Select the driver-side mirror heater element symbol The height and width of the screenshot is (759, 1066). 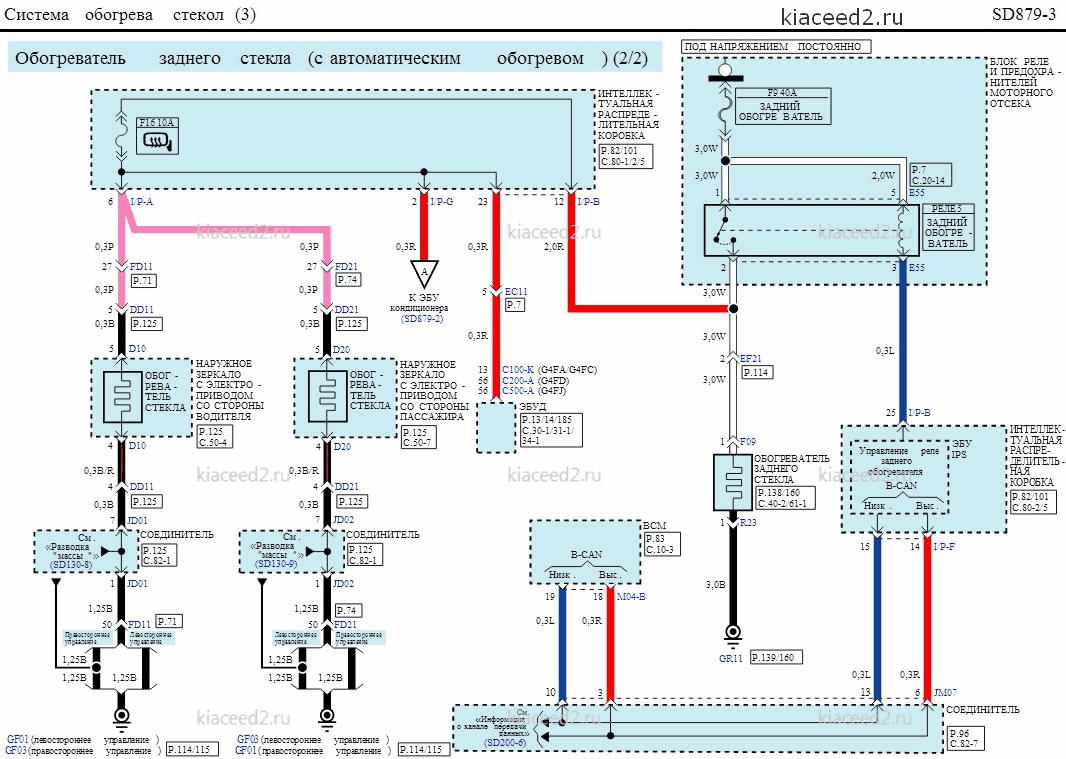[x=122, y=397]
